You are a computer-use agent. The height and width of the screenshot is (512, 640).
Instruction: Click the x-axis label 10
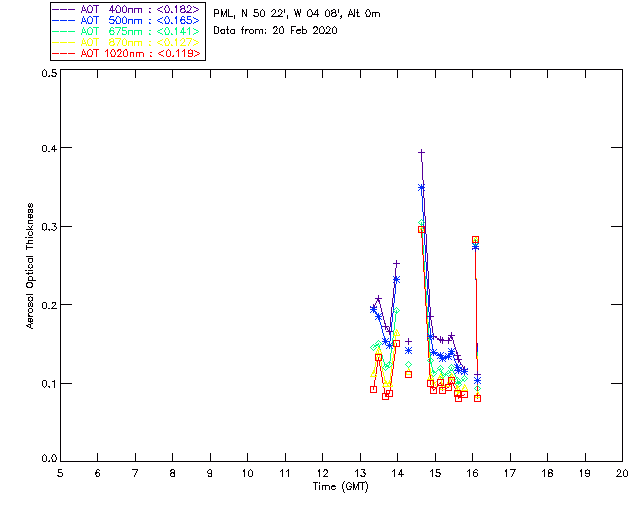(247, 474)
